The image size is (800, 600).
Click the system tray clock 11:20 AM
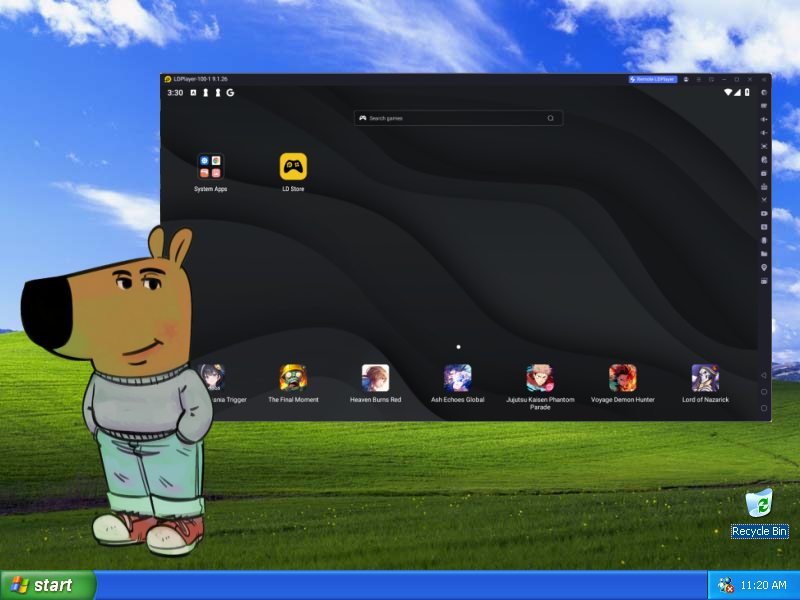[763, 585]
